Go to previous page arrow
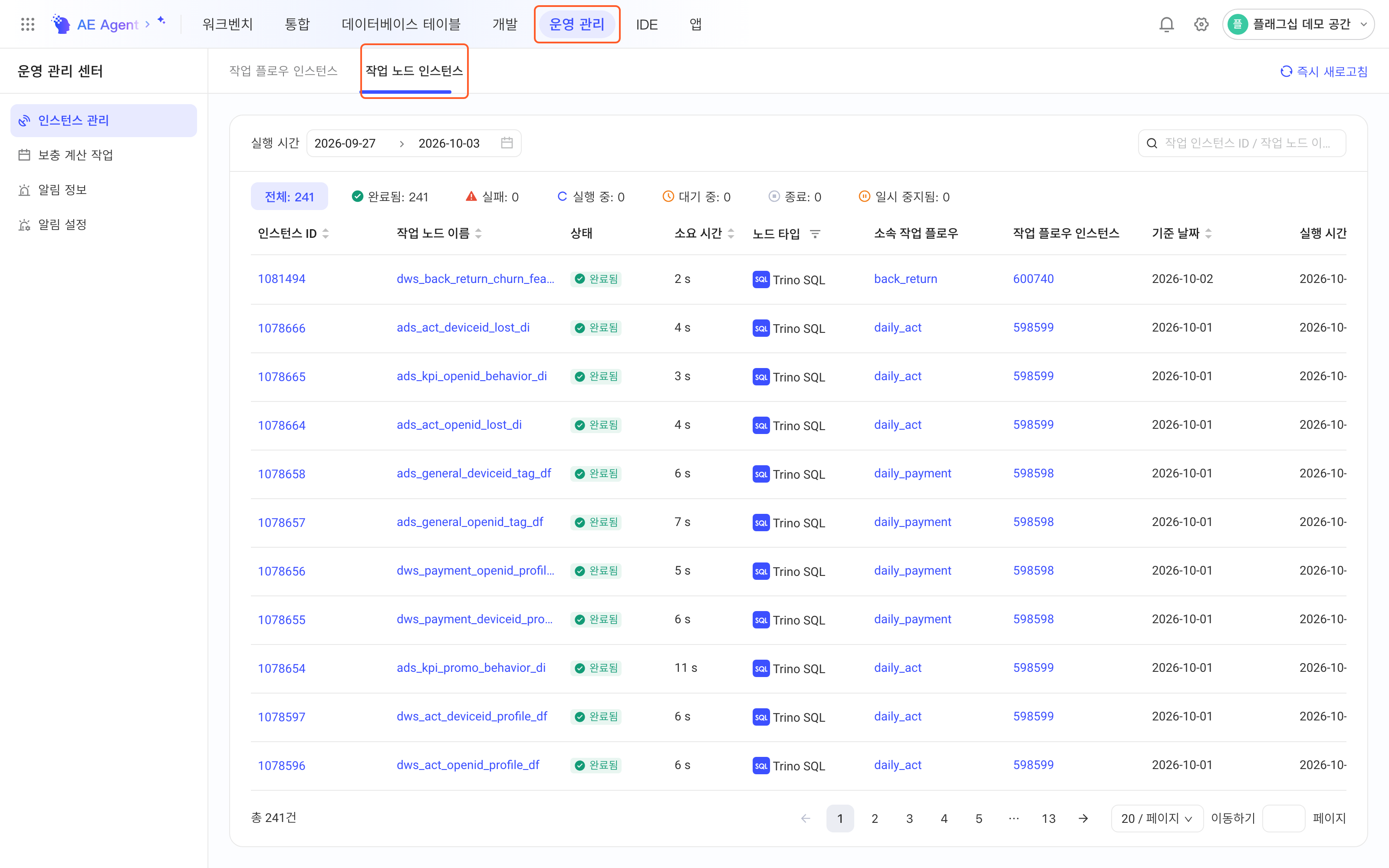 click(805, 818)
